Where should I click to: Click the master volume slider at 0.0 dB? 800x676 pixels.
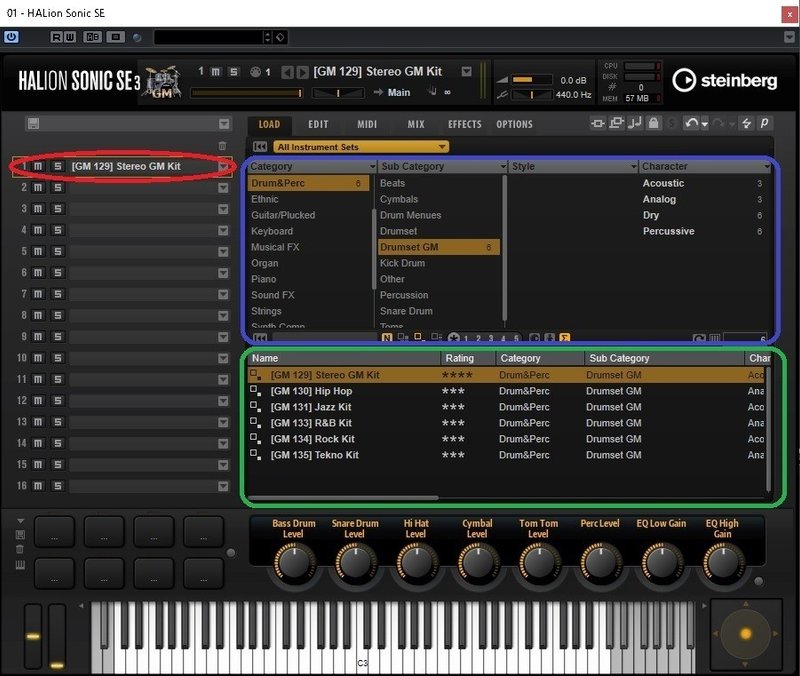(531, 80)
